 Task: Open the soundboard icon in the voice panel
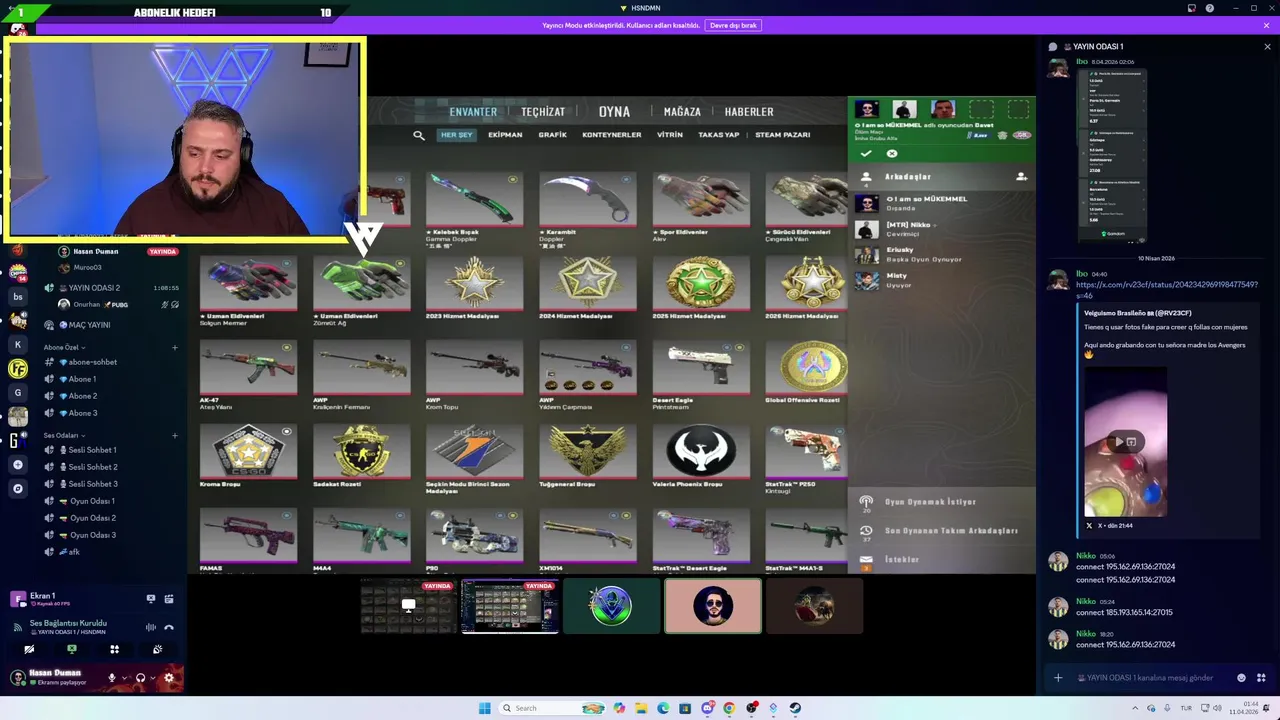tap(157, 649)
